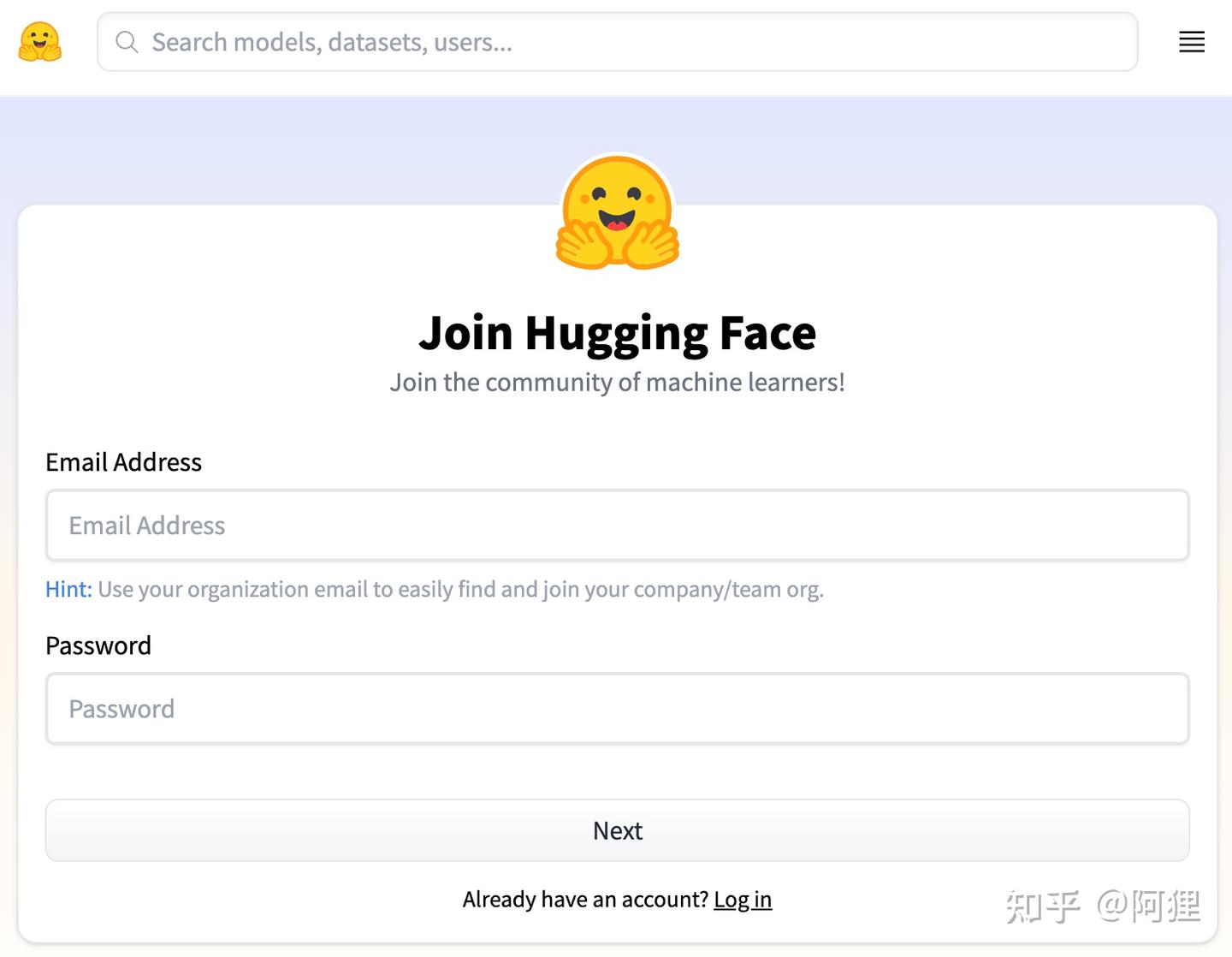This screenshot has width=1232, height=957.
Task: Select the search models, datasets, users bar
Action: (x=618, y=41)
